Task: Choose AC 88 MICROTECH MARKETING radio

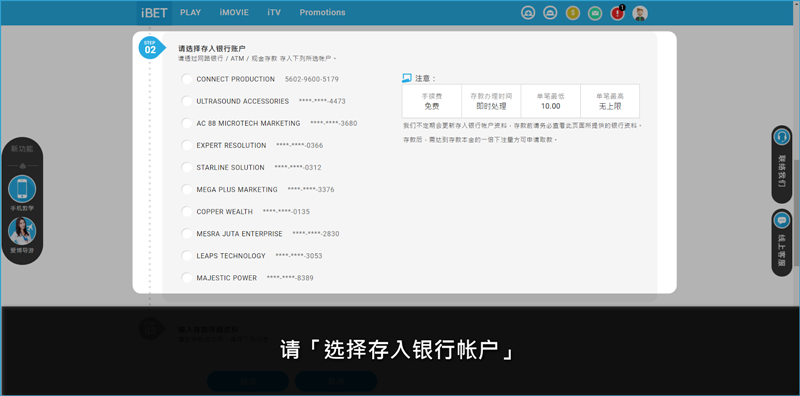Action: [x=187, y=123]
